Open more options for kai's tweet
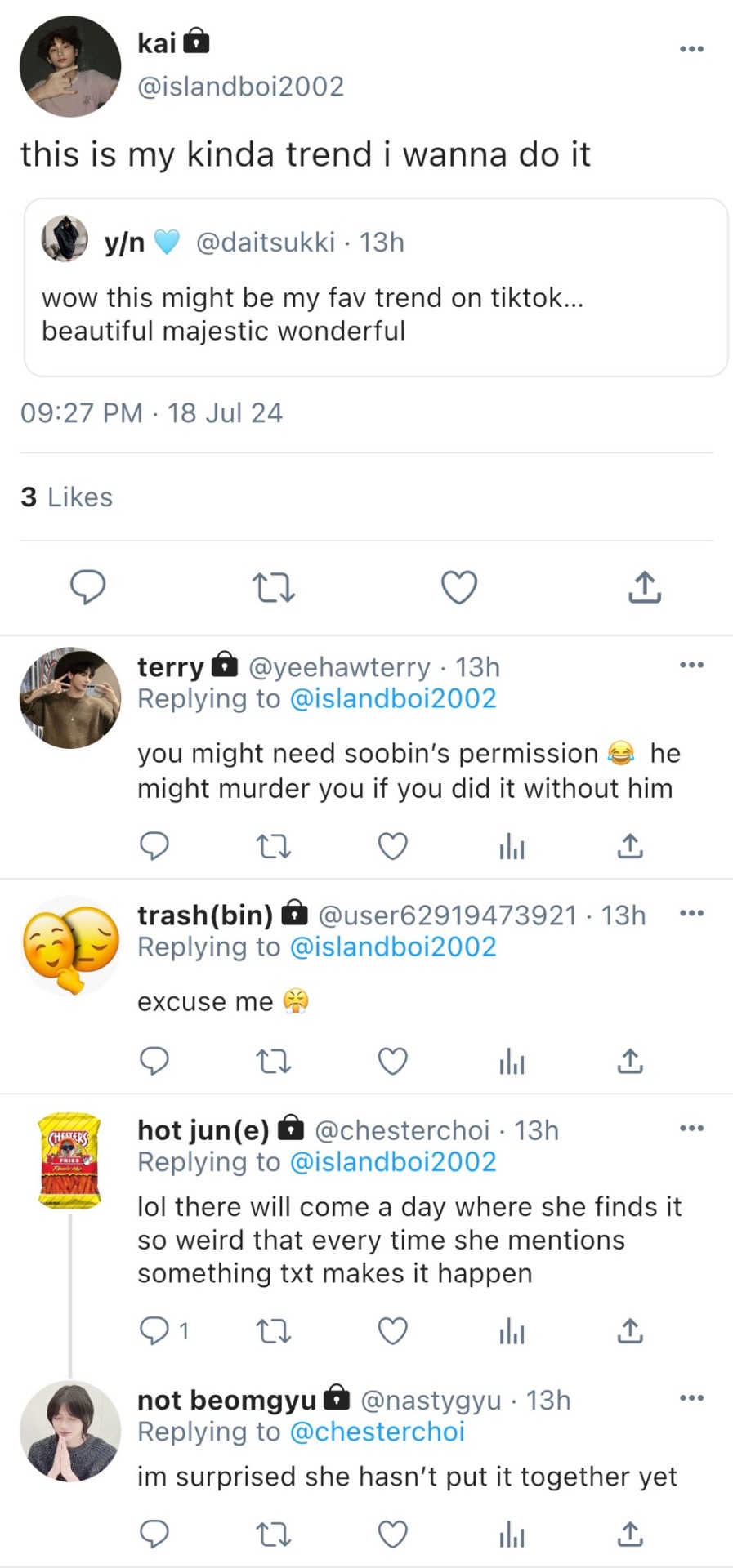This screenshot has height=1568, width=733. [692, 49]
